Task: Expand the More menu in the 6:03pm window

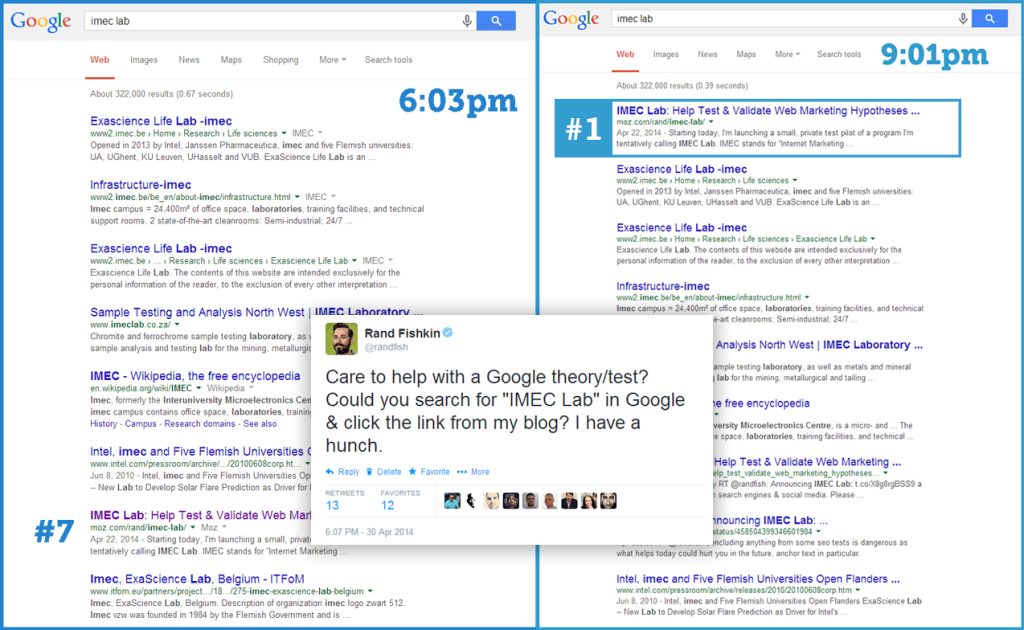Action: [332, 59]
